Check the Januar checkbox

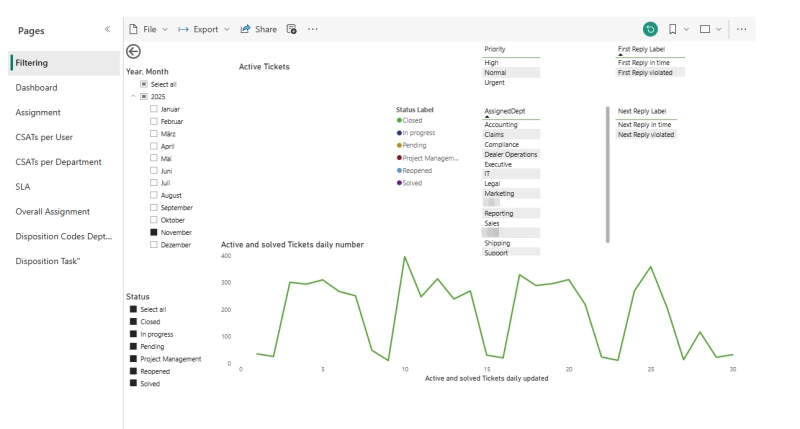(x=154, y=109)
